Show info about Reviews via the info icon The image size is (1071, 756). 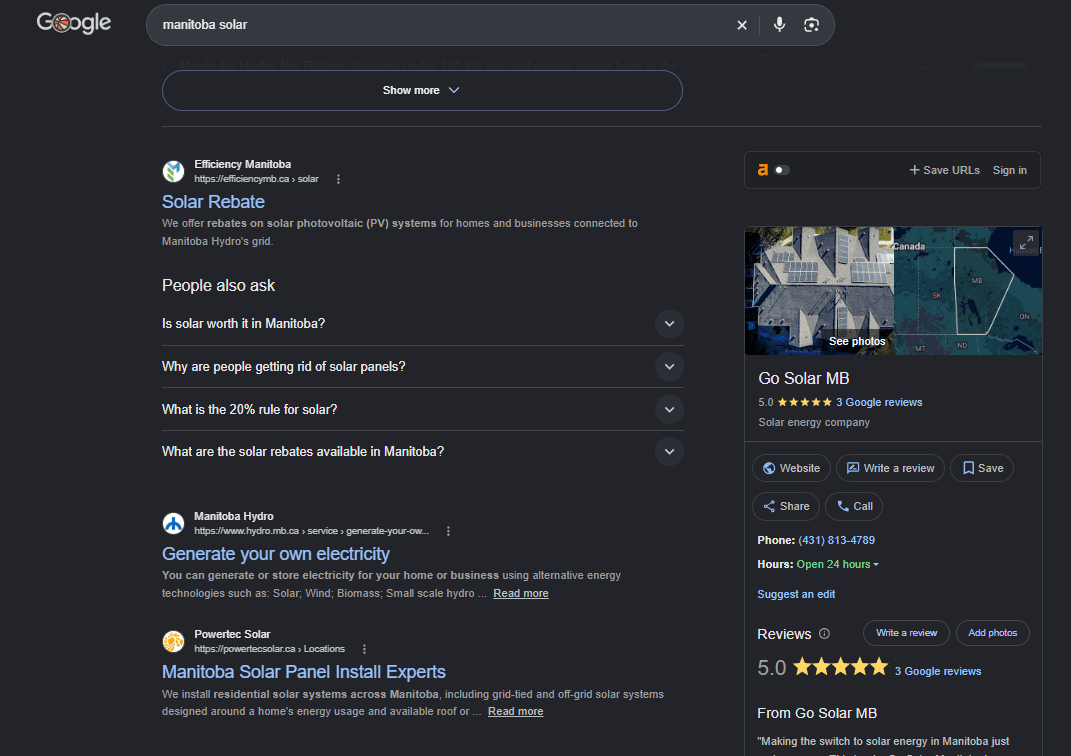tap(824, 634)
